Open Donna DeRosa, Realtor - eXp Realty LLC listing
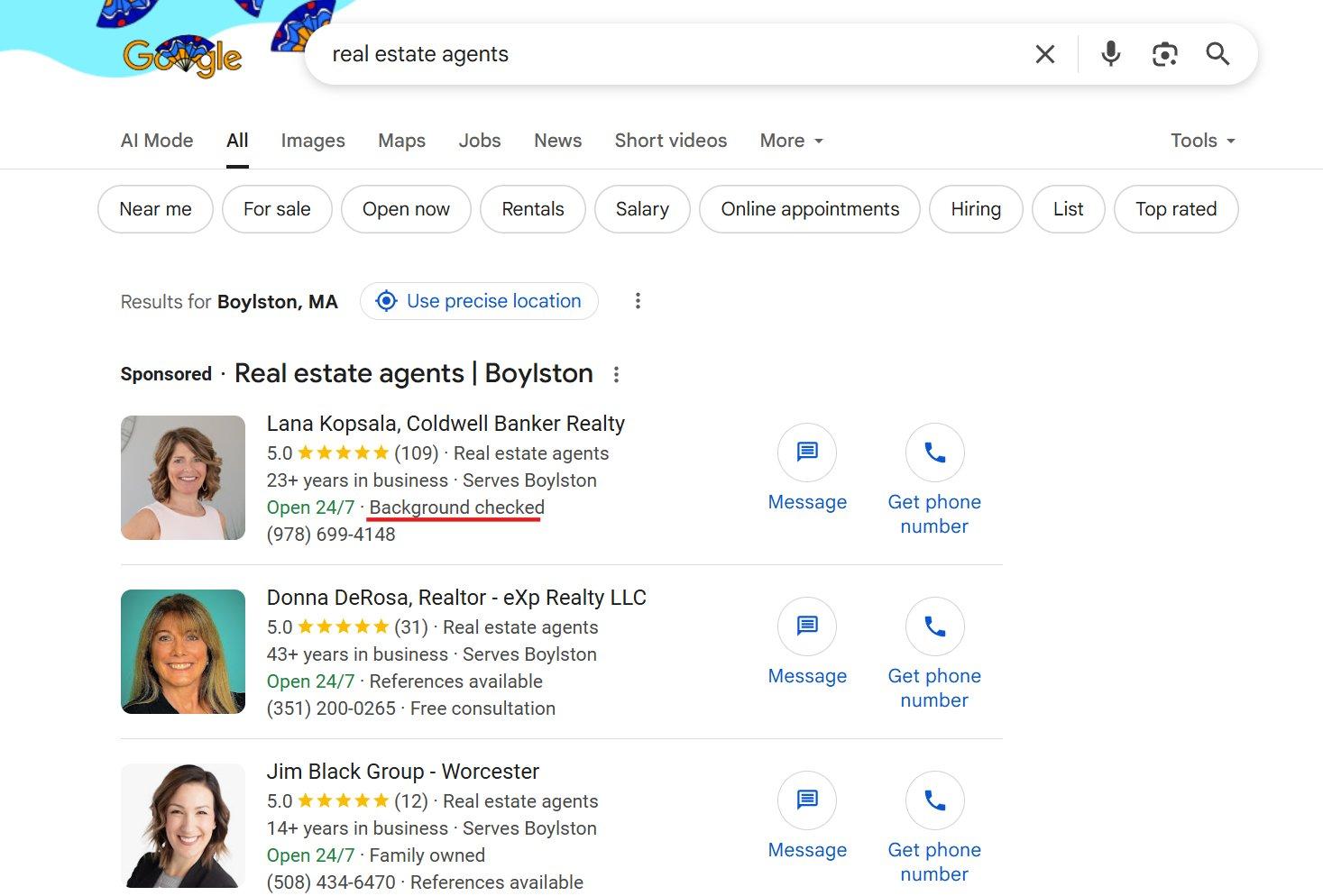Image resolution: width=1323 pixels, height=896 pixels. pyautogui.click(x=456, y=598)
